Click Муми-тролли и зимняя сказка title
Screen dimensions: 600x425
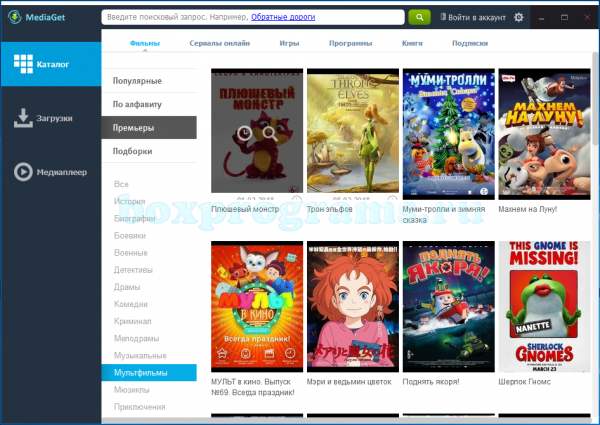coord(444,215)
